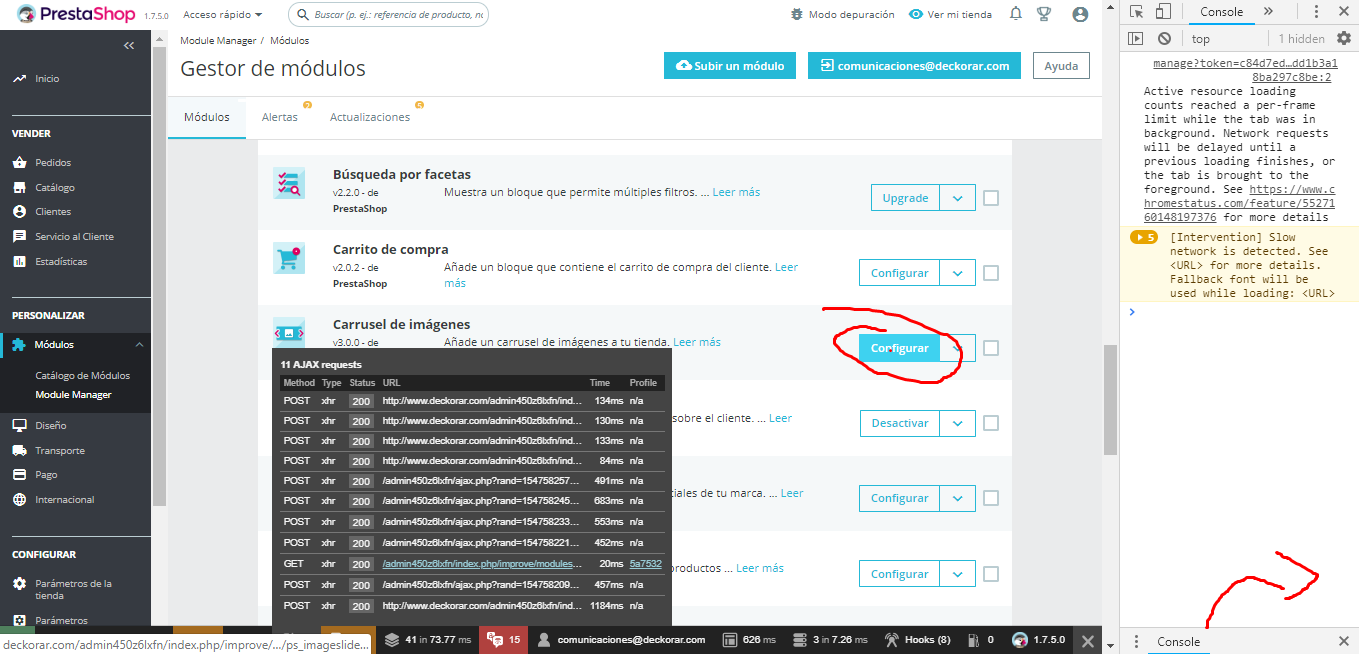Switch to the Alertas tab
Viewport: 1359px width, 654px height.
[x=280, y=117]
